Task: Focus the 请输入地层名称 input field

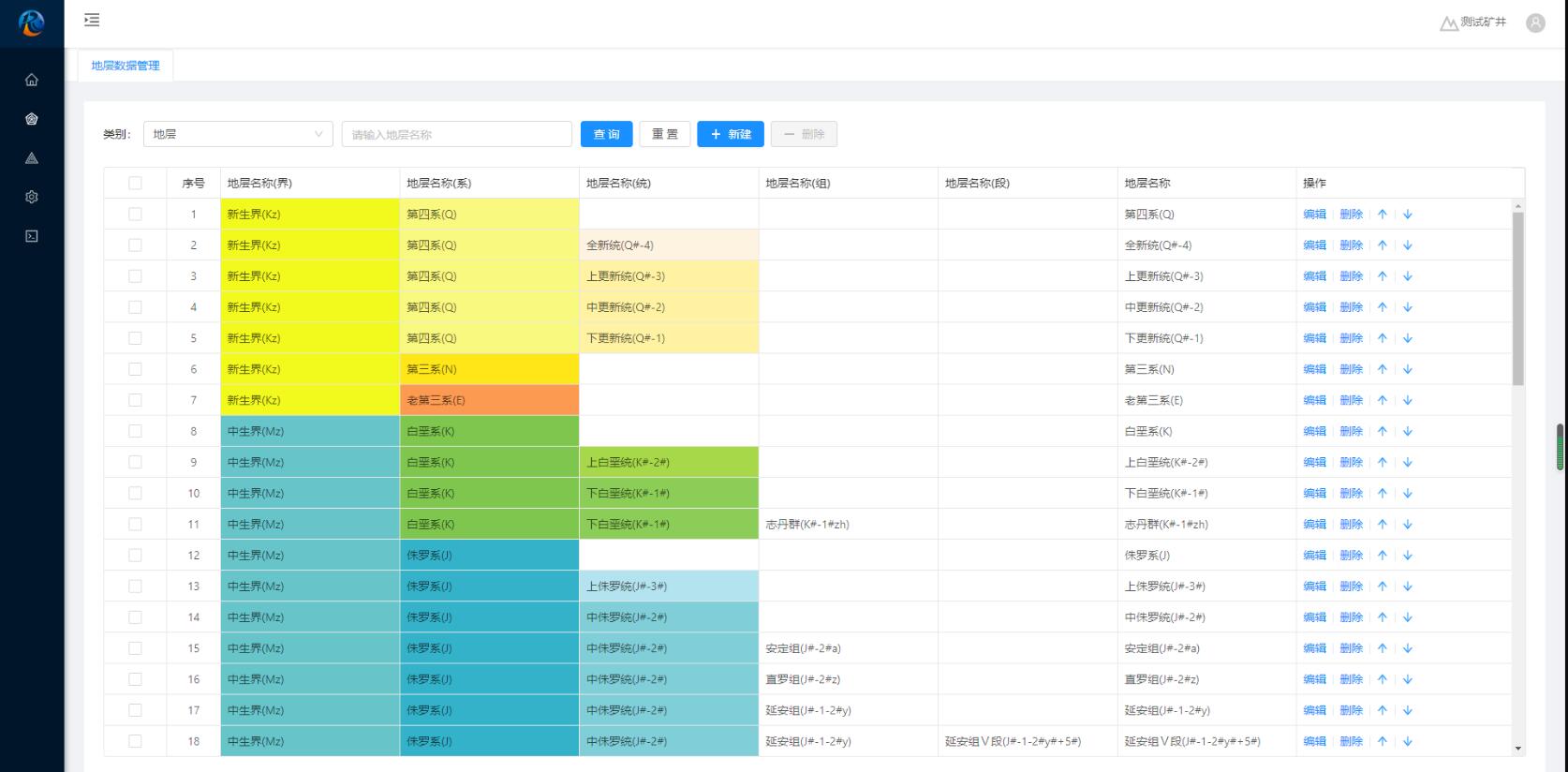Action: click(x=456, y=134)
